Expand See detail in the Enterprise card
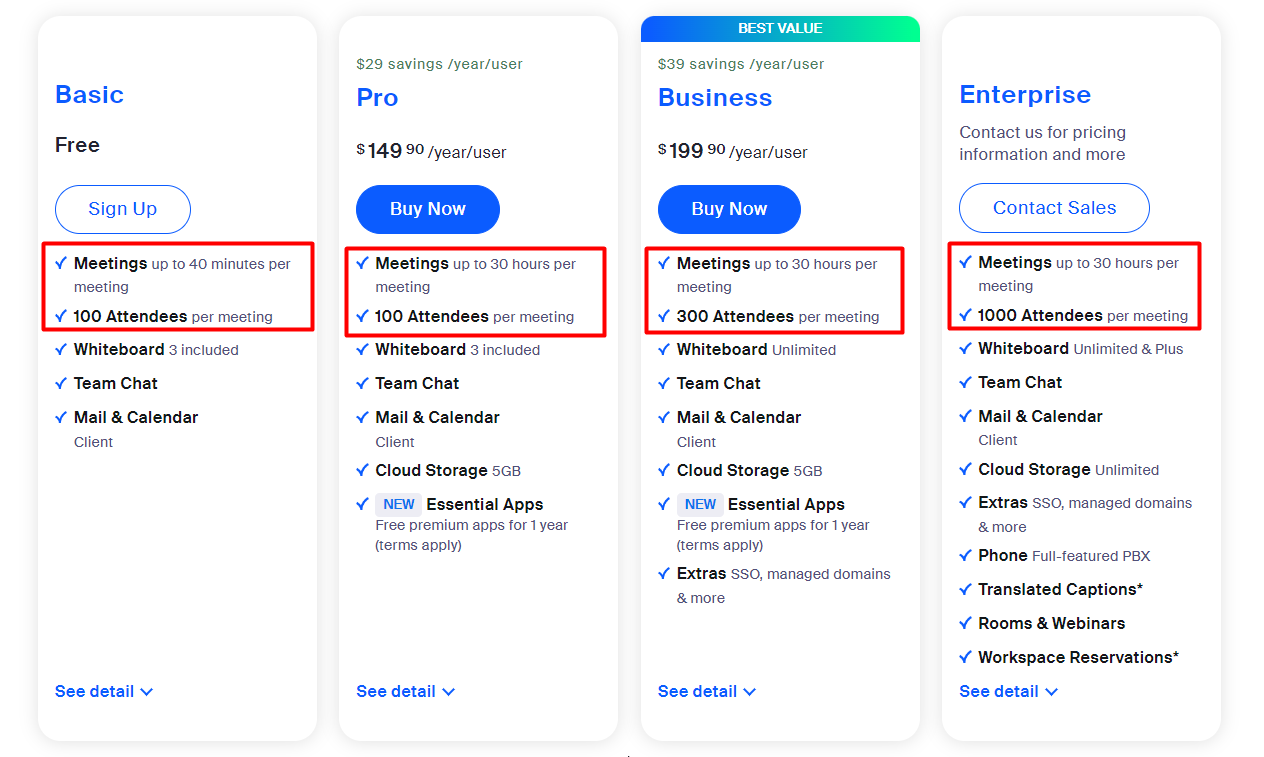 (x=1008, y=691)
